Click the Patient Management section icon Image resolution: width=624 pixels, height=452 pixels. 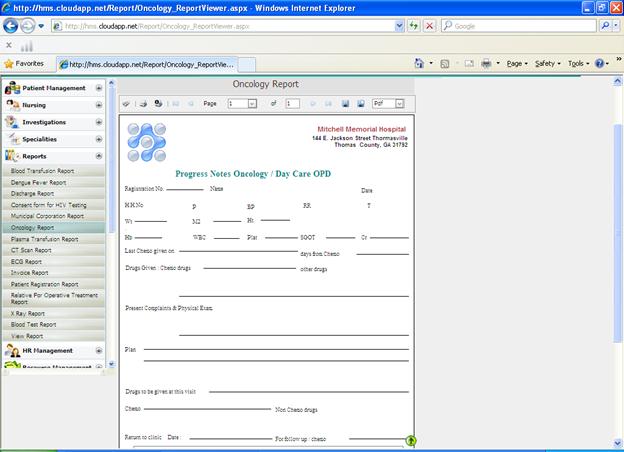13,88
